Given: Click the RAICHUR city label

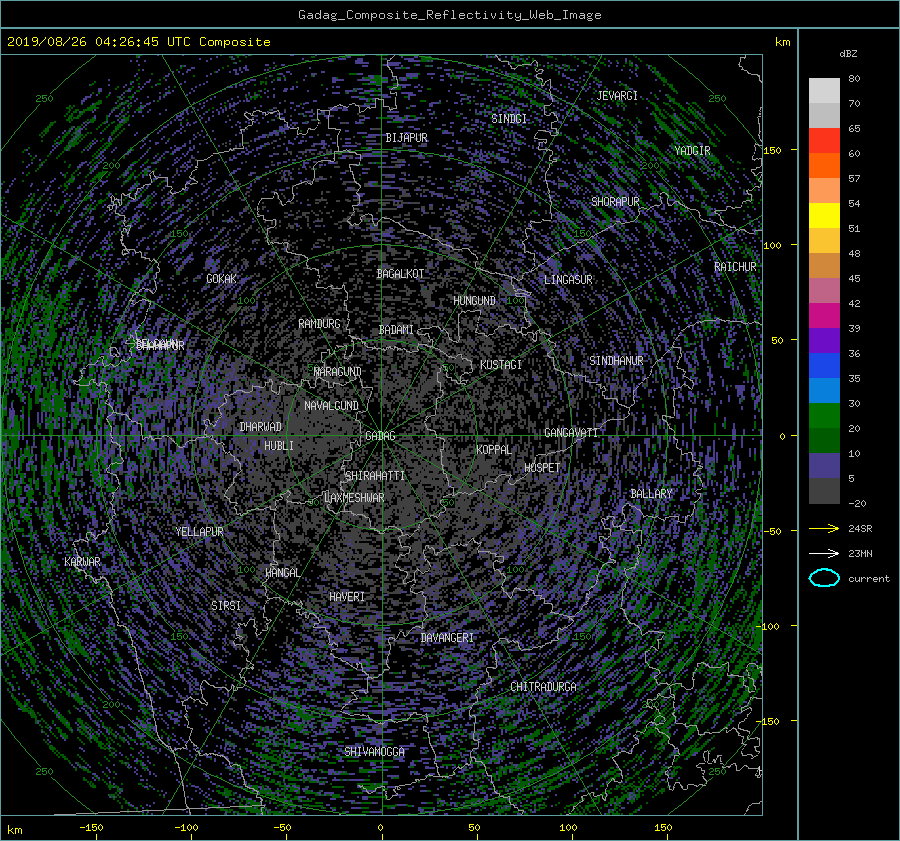Looking at the screenshot, I should [735, 267].
